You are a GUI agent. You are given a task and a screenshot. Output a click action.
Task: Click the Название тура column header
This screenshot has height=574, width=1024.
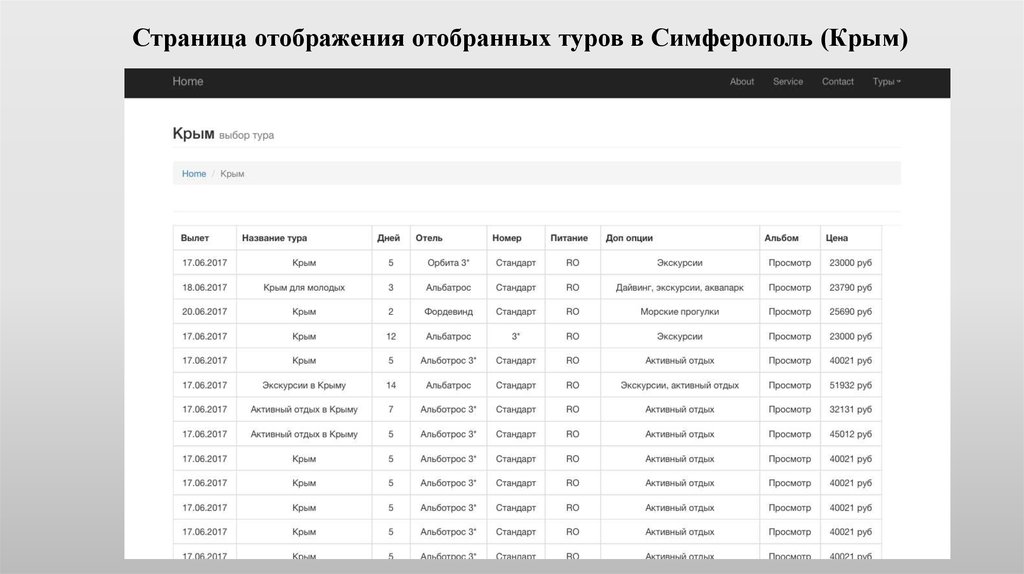[274, 238]
